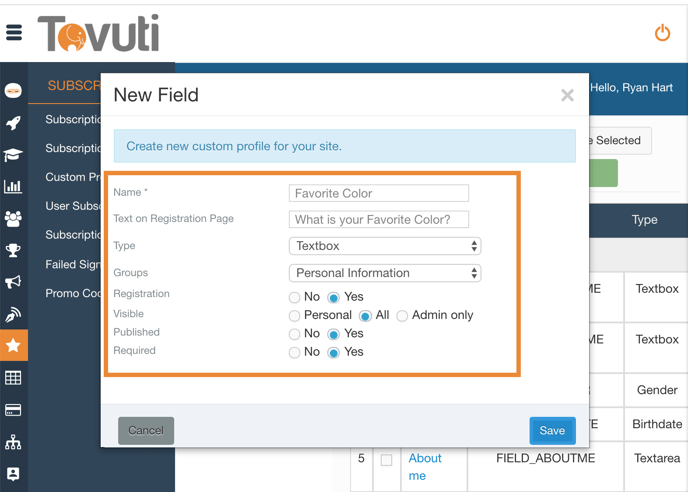
Task: Select Admin only for Visible
Action: point(402,316)
